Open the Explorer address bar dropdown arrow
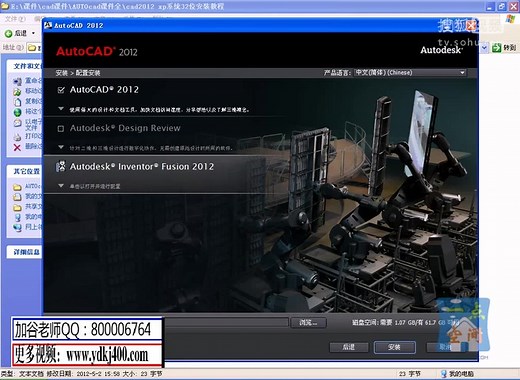520x380 pixels. coord(484,48)
